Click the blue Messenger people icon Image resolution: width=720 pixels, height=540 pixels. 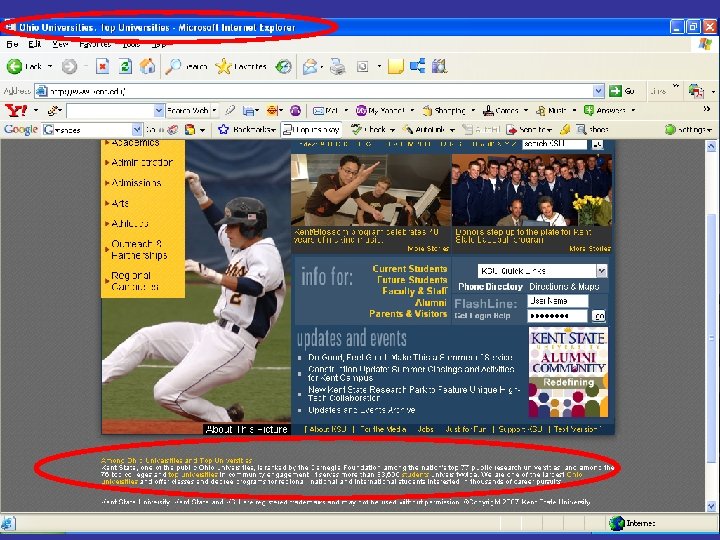tap(417, 67)
